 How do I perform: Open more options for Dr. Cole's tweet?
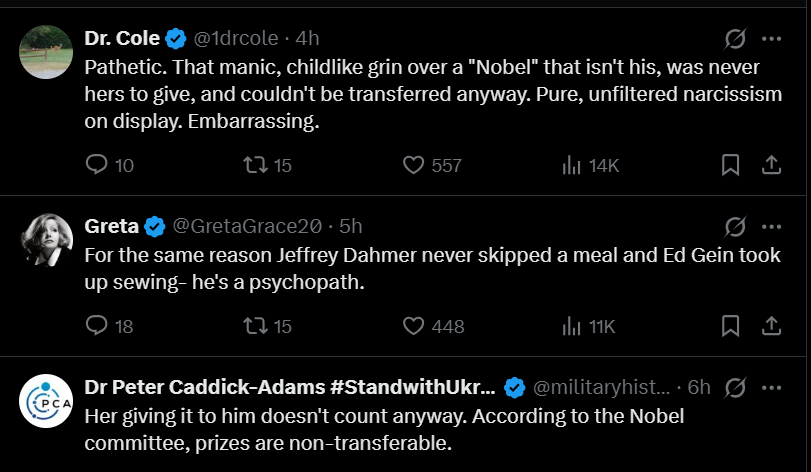coord(772,39)
